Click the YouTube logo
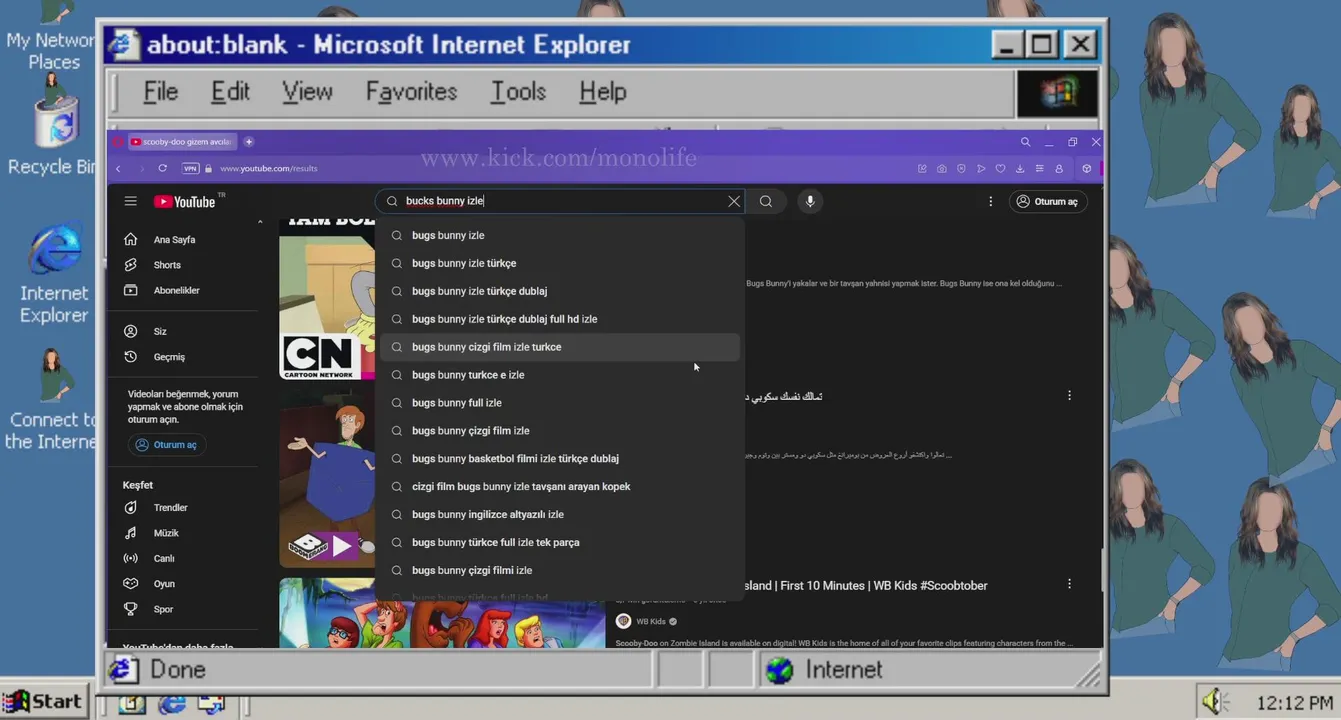 point(185,201)
